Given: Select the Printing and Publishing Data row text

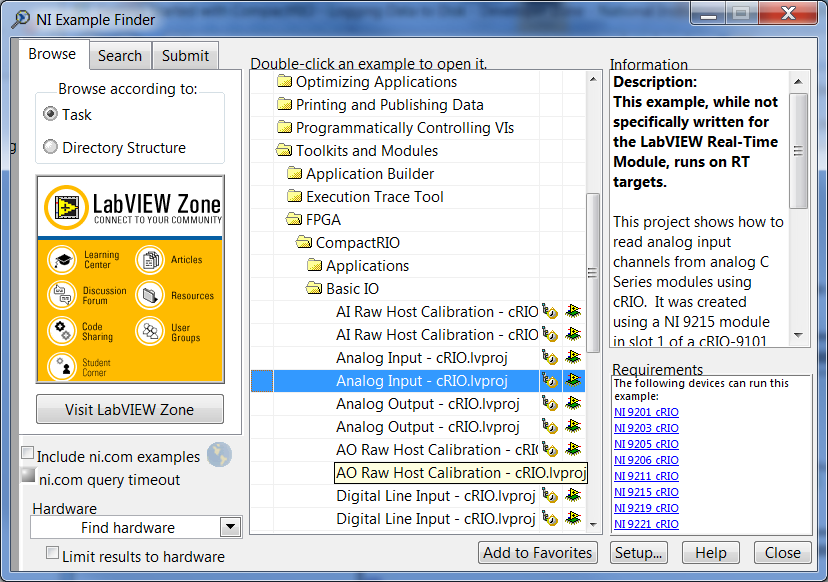Looking at the screenshot, I should [x=390, y=105].
